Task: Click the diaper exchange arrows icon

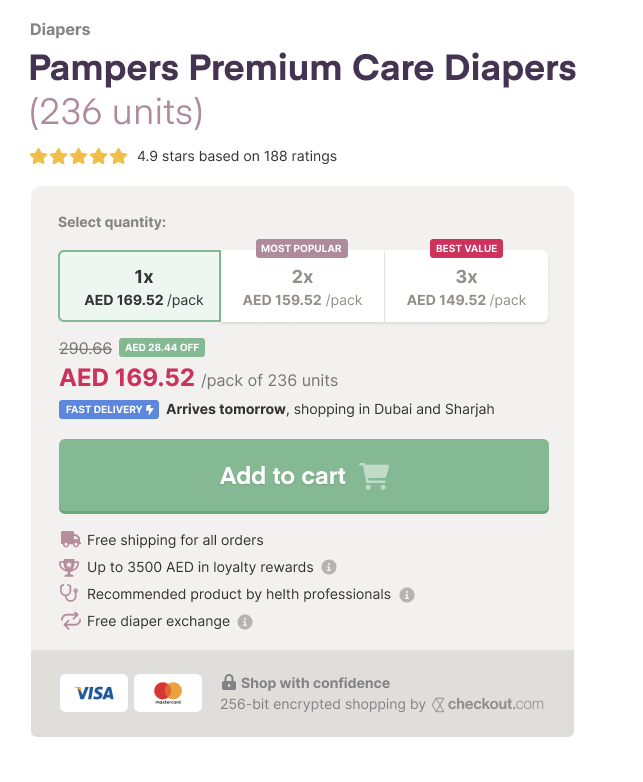Action: click(x=70, y=621)
